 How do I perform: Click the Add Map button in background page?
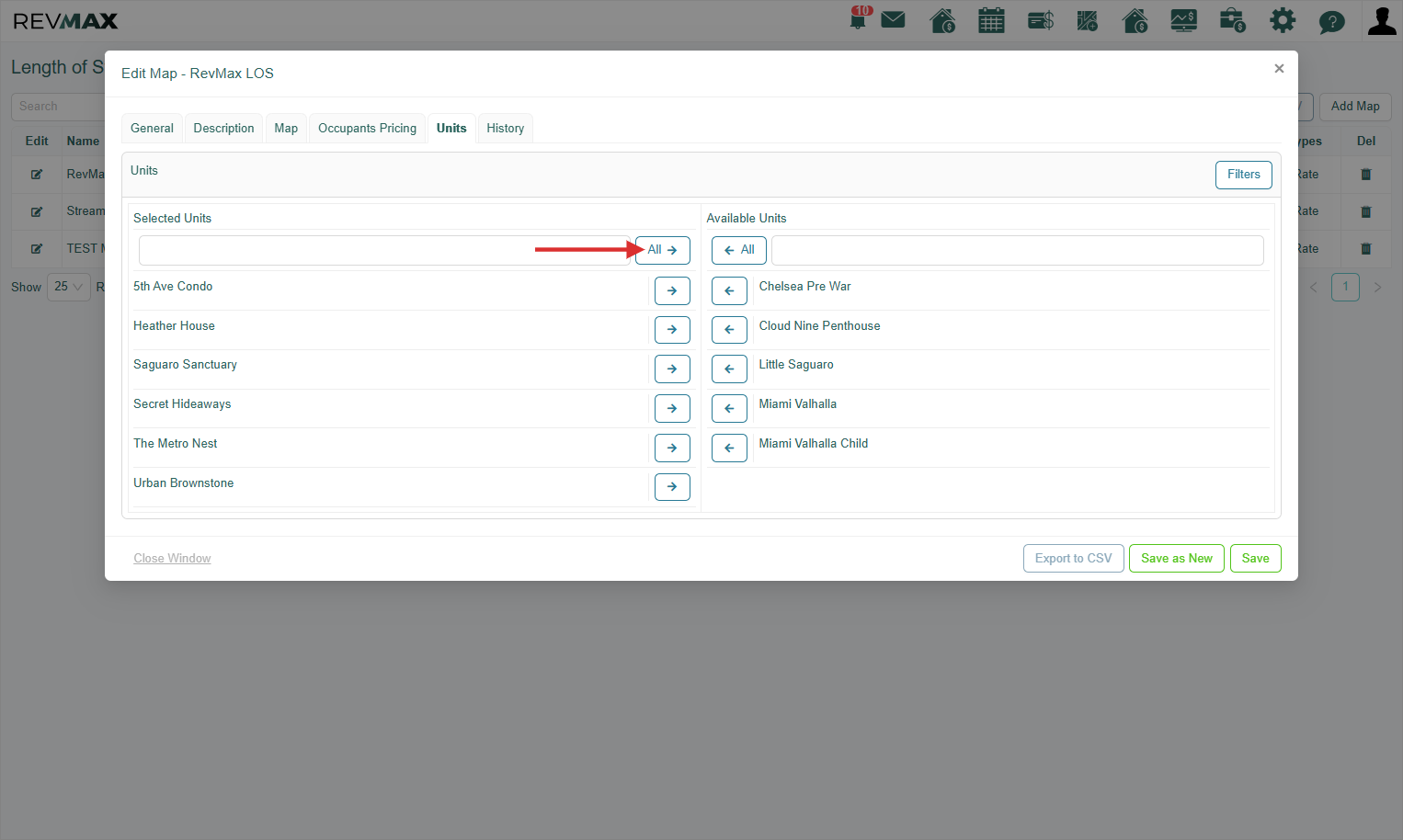point(1355,107)
